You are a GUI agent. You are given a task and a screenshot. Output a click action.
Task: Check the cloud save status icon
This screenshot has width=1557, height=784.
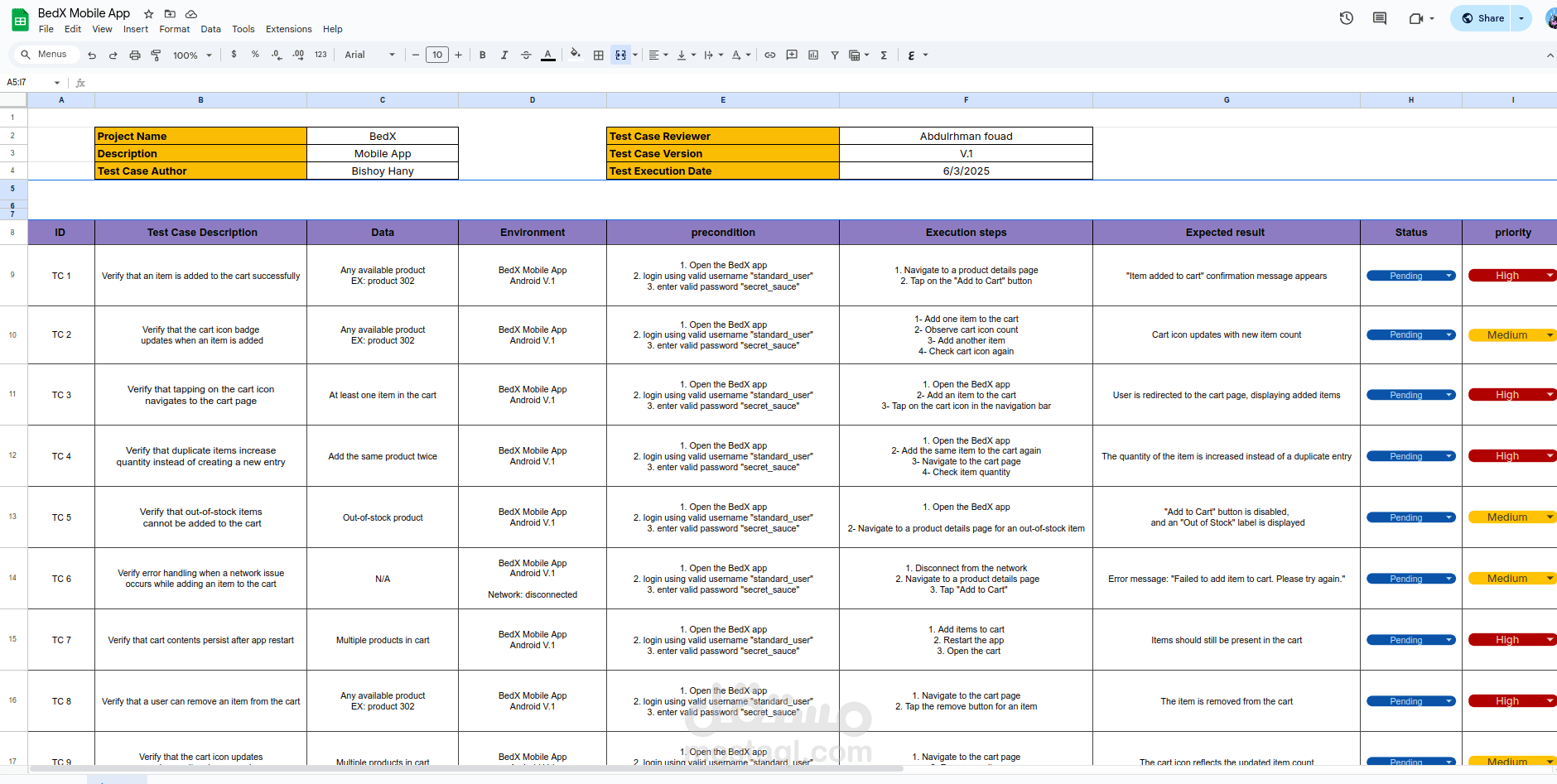pos(190,14)
